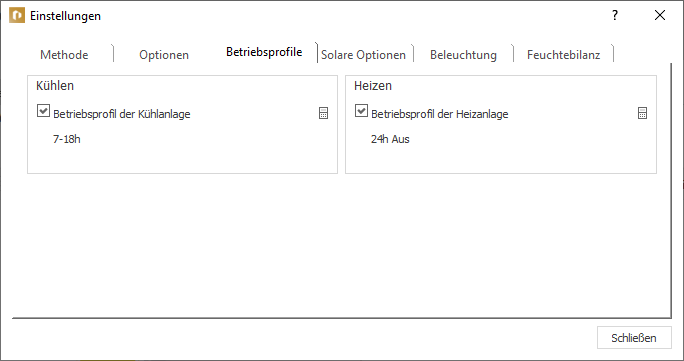Close the Einstellungen dialog window
684x361 pixels.
point(660,15)
